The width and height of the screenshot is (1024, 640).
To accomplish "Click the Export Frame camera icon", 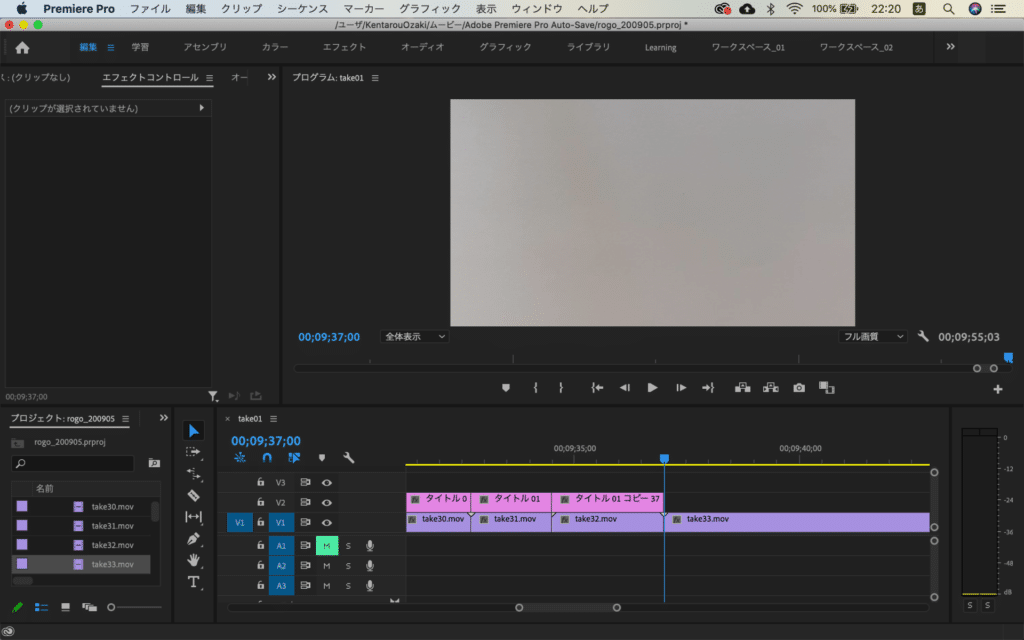I will [x=799, y=388].
